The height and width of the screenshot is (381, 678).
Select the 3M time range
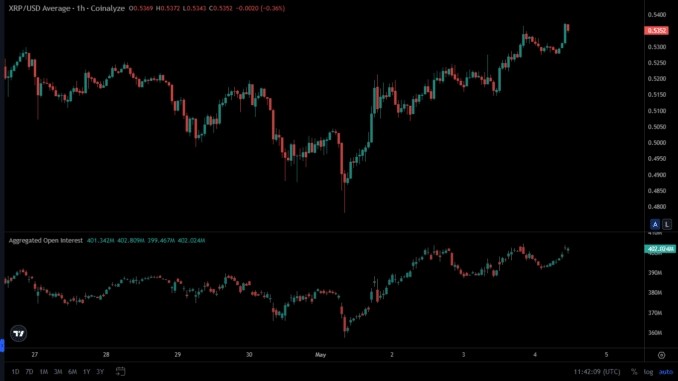tap(58, 371)
